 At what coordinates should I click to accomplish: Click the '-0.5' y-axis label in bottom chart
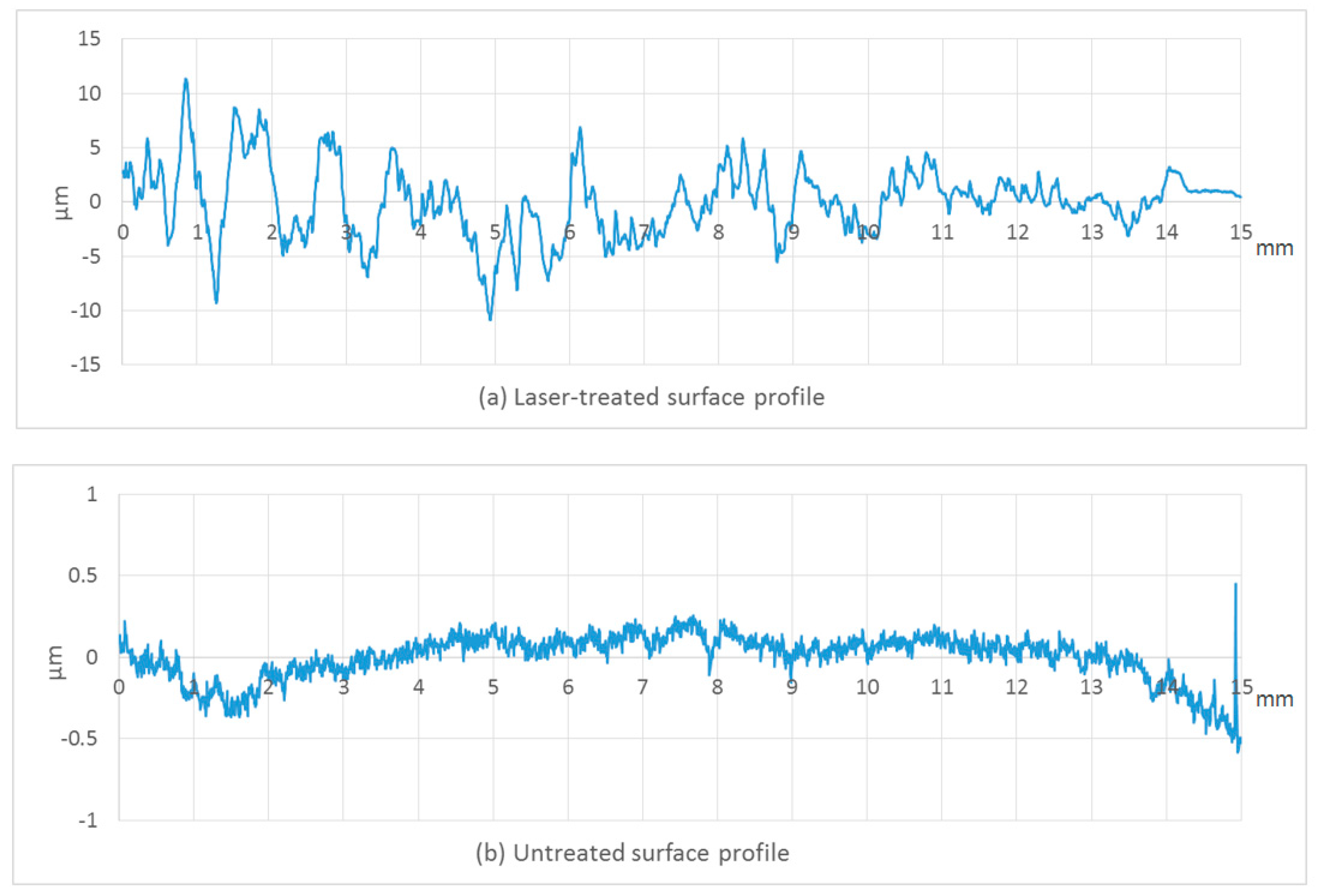tap(80, 739)
